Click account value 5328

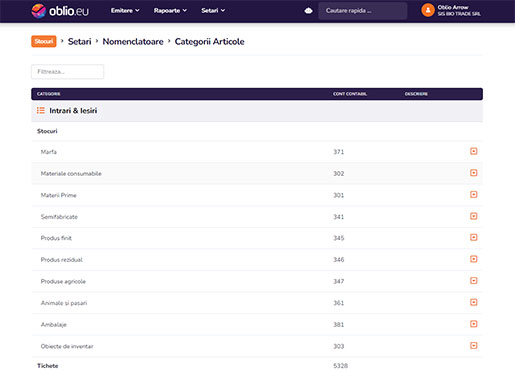tap(340, 366)
